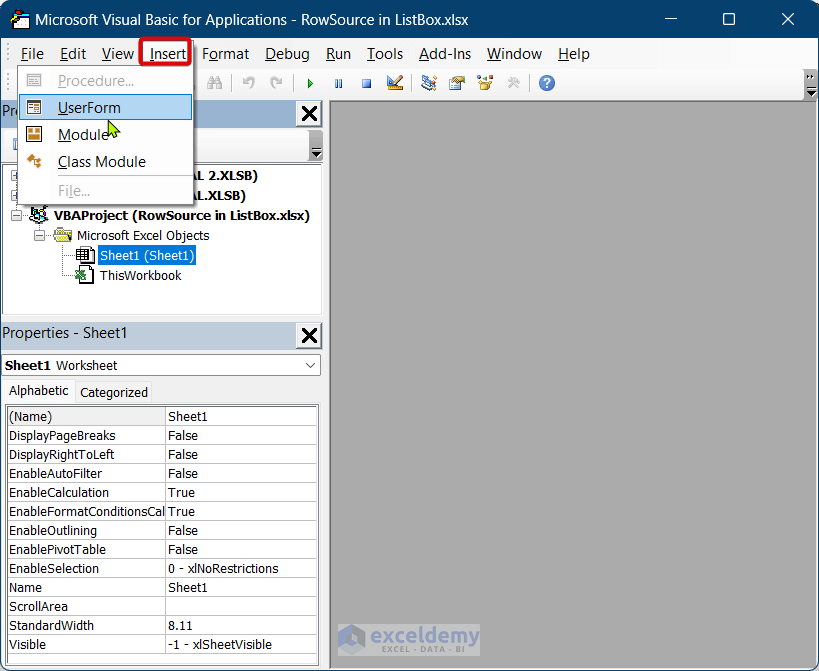Launch VBA Help with the question mark icon
The image size is (819, 671).
[546, 83]
